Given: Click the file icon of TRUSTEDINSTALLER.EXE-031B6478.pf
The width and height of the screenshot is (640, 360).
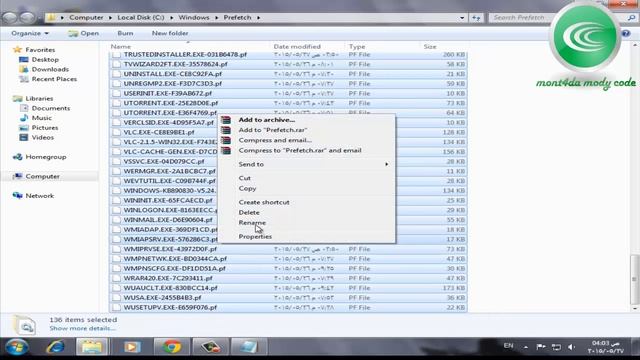Looking at the screenshot, I should 117,55.
